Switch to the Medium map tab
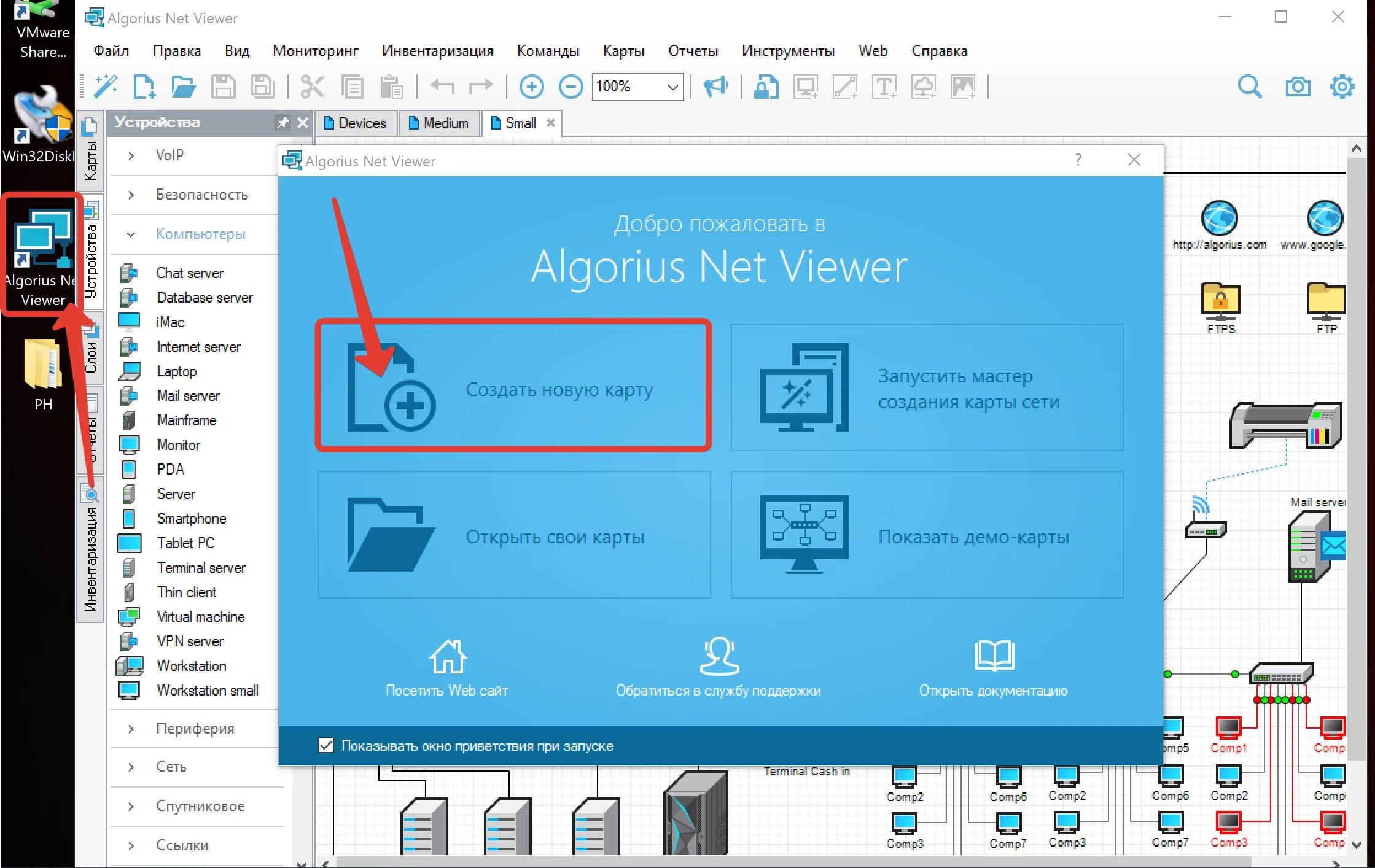1375x868 pixels. click(439, 123)
